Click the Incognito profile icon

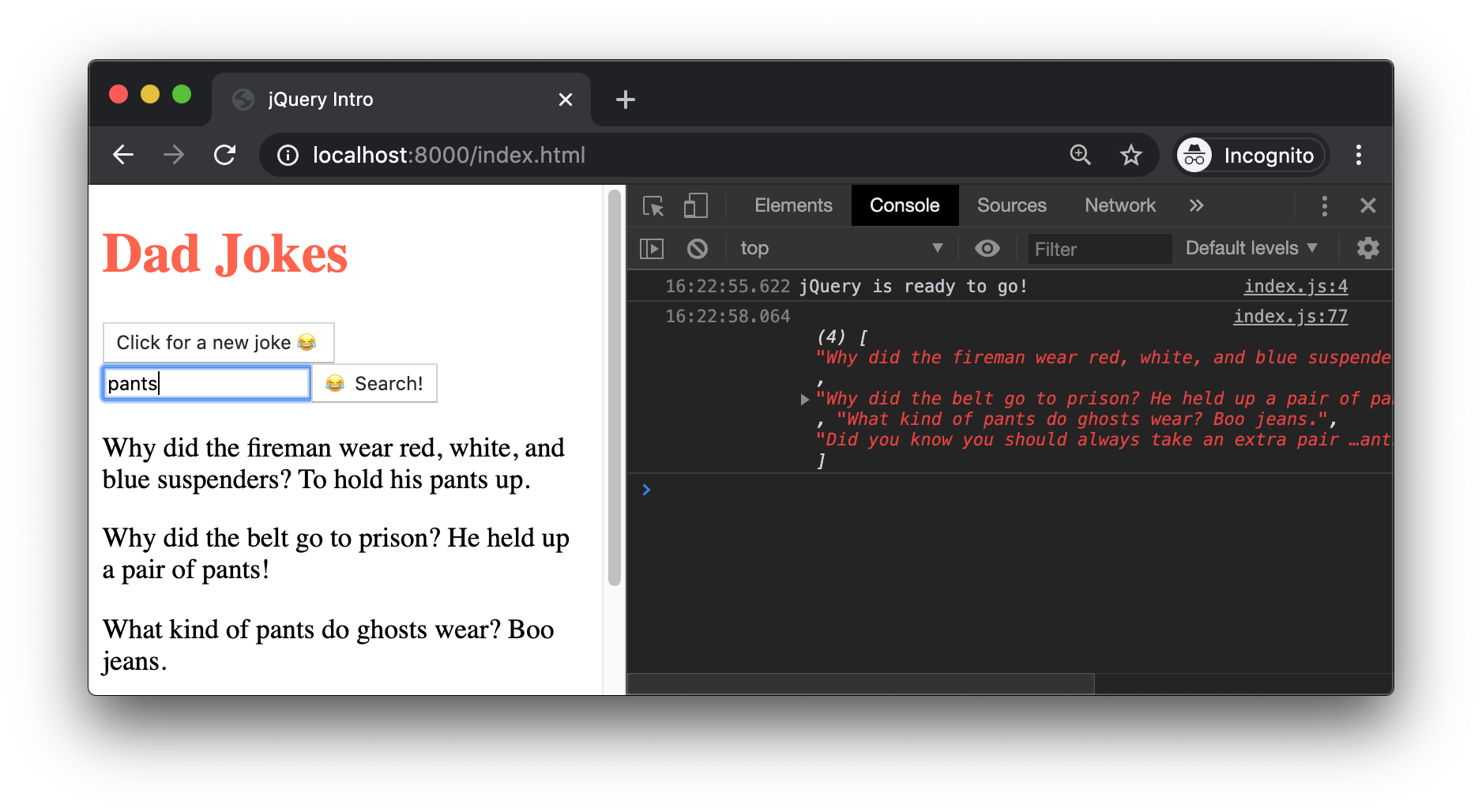pyautogui.click(x=1194, y=155)
